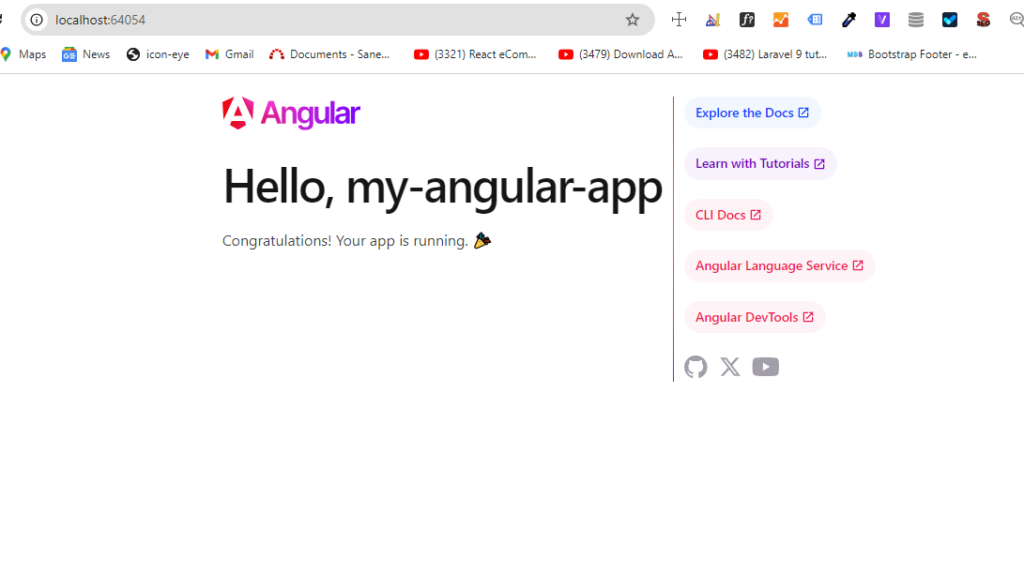Open the red S SEO extension
The width and height of the screenshot is (1024, 574).
(984, 20)
